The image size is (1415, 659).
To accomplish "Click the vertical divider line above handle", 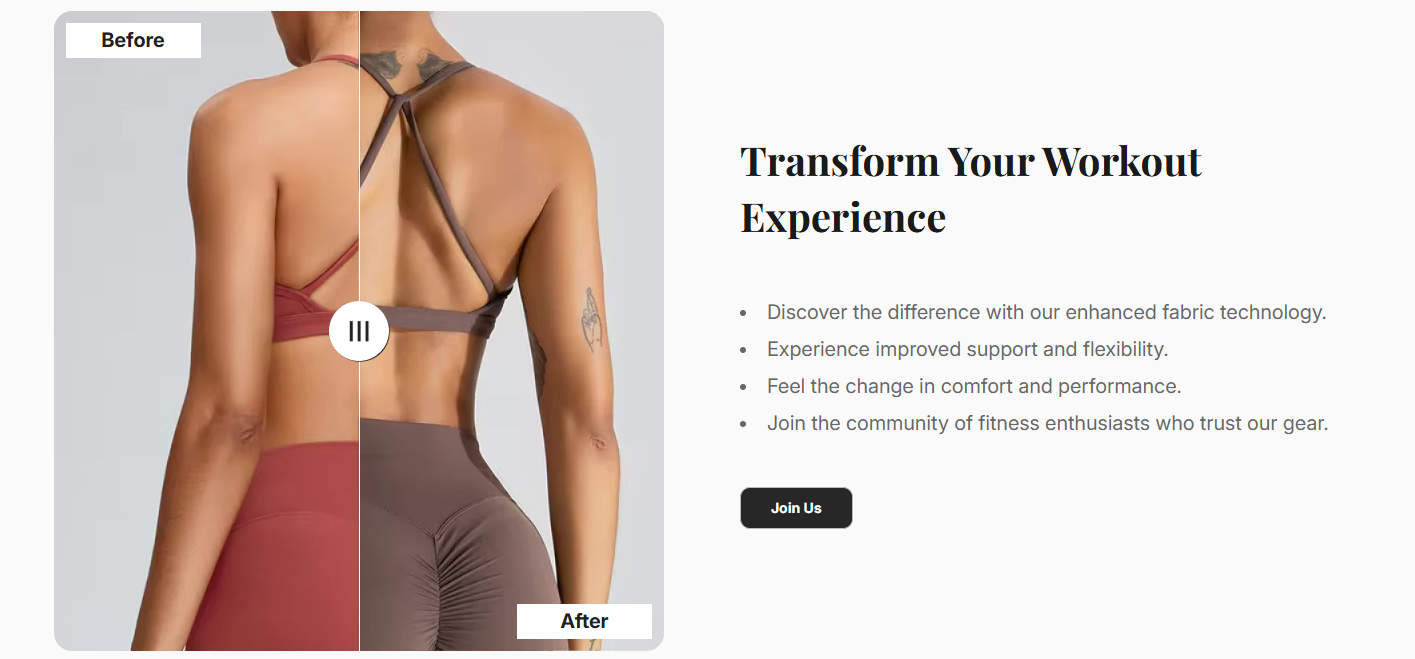I will click(x=359, y=156).
